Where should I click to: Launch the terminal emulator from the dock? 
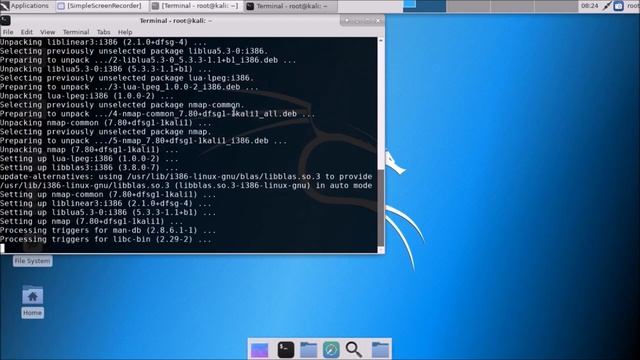[286, 350]
